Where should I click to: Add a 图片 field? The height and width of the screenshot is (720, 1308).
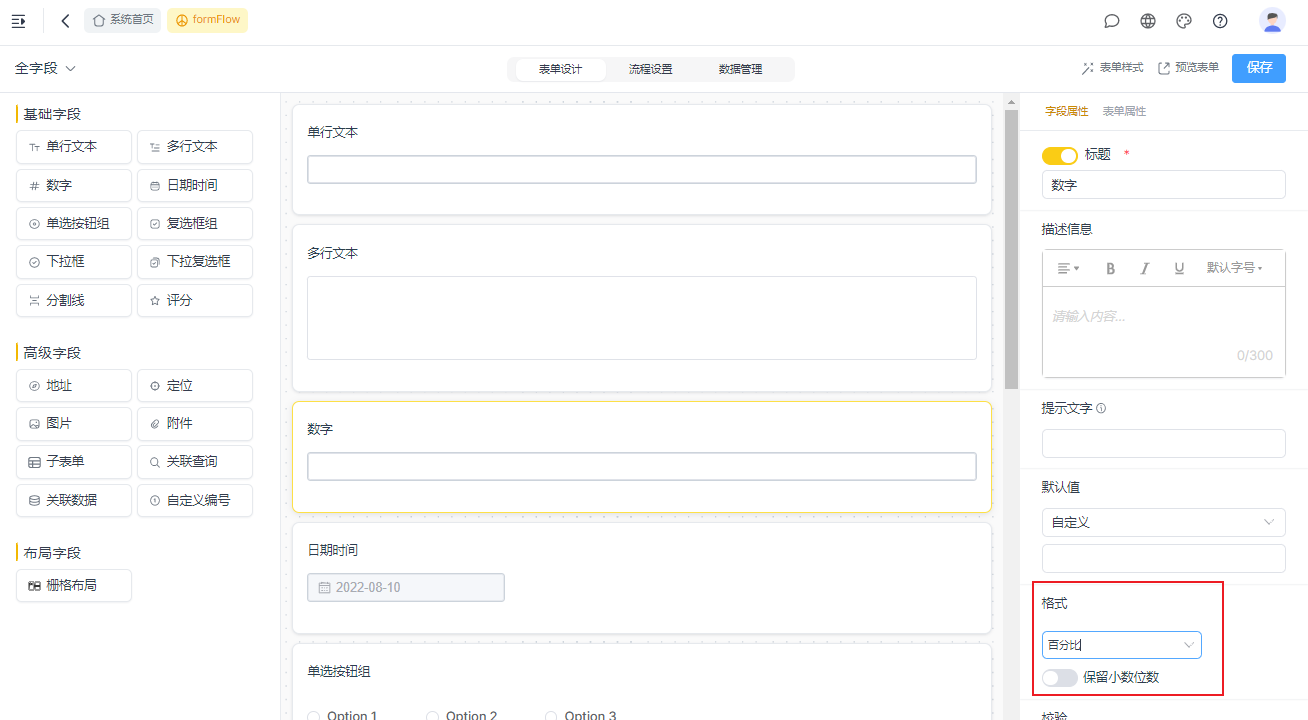(74, 424)
